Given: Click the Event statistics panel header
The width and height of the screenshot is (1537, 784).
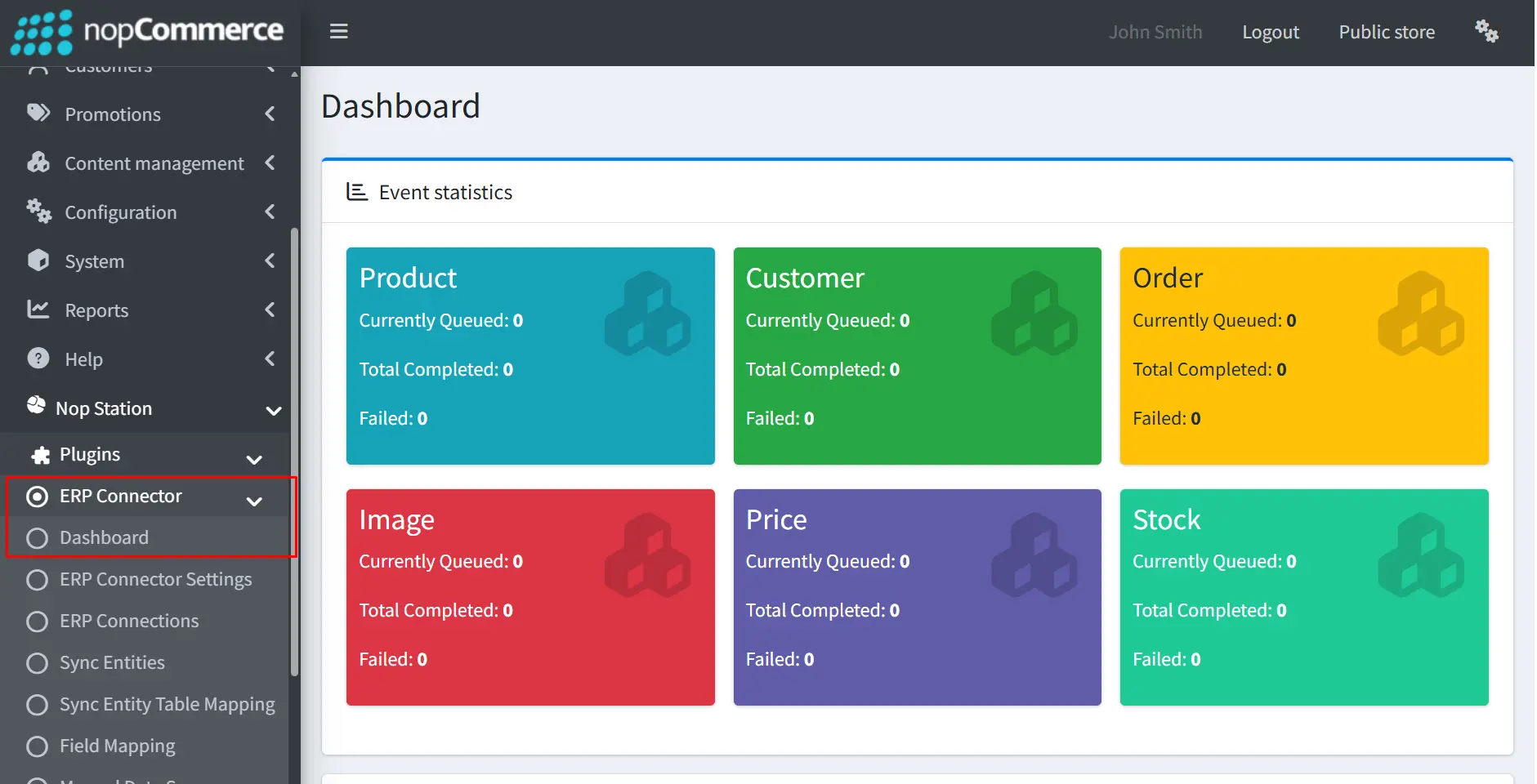Looking at the screenshot, I should (x=917, y=192).
